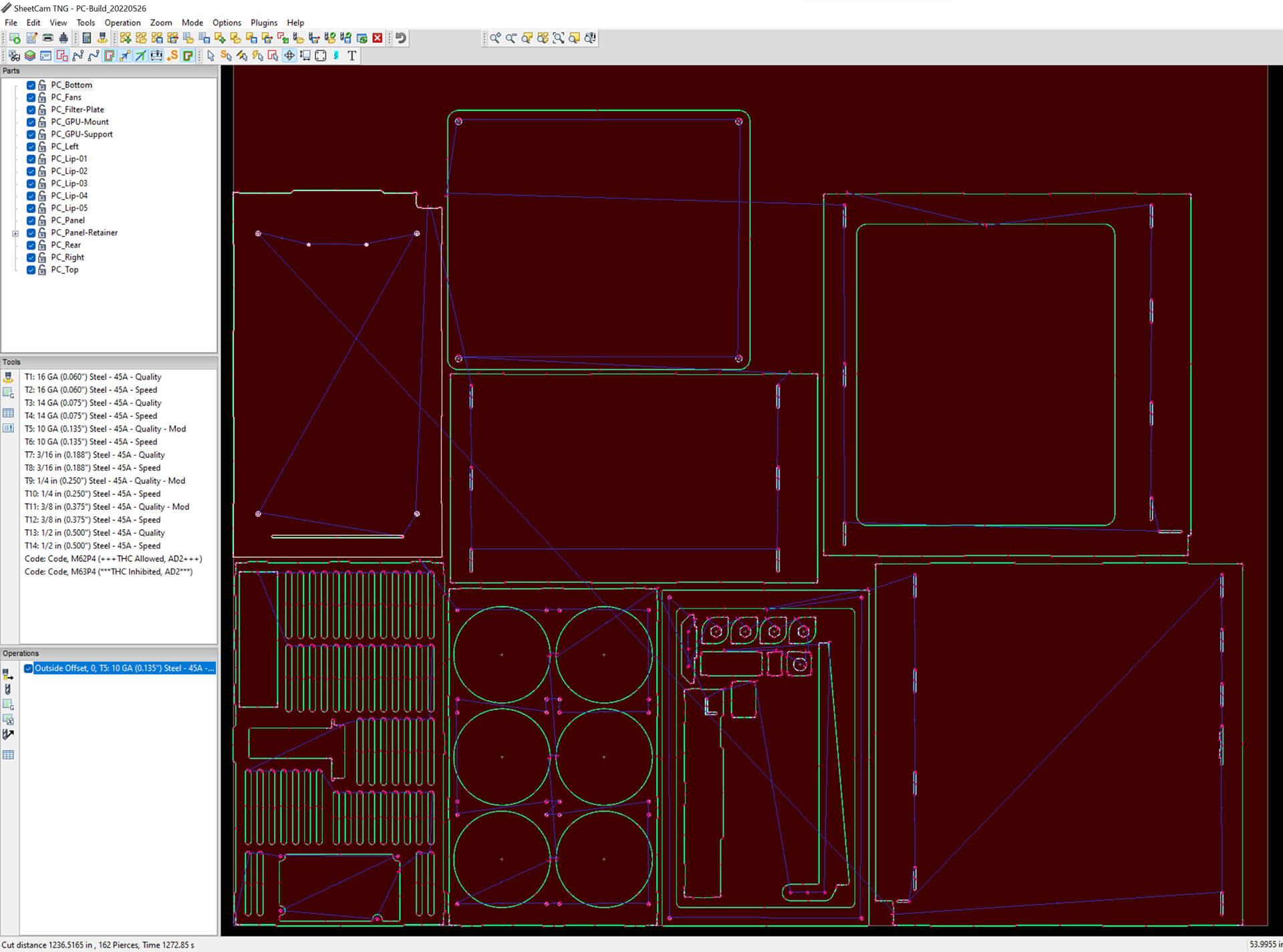Viewport: 1283px width, 952px height.
Task: Uncheck the PC_Fans part checkbox
Action: [31, 97]
